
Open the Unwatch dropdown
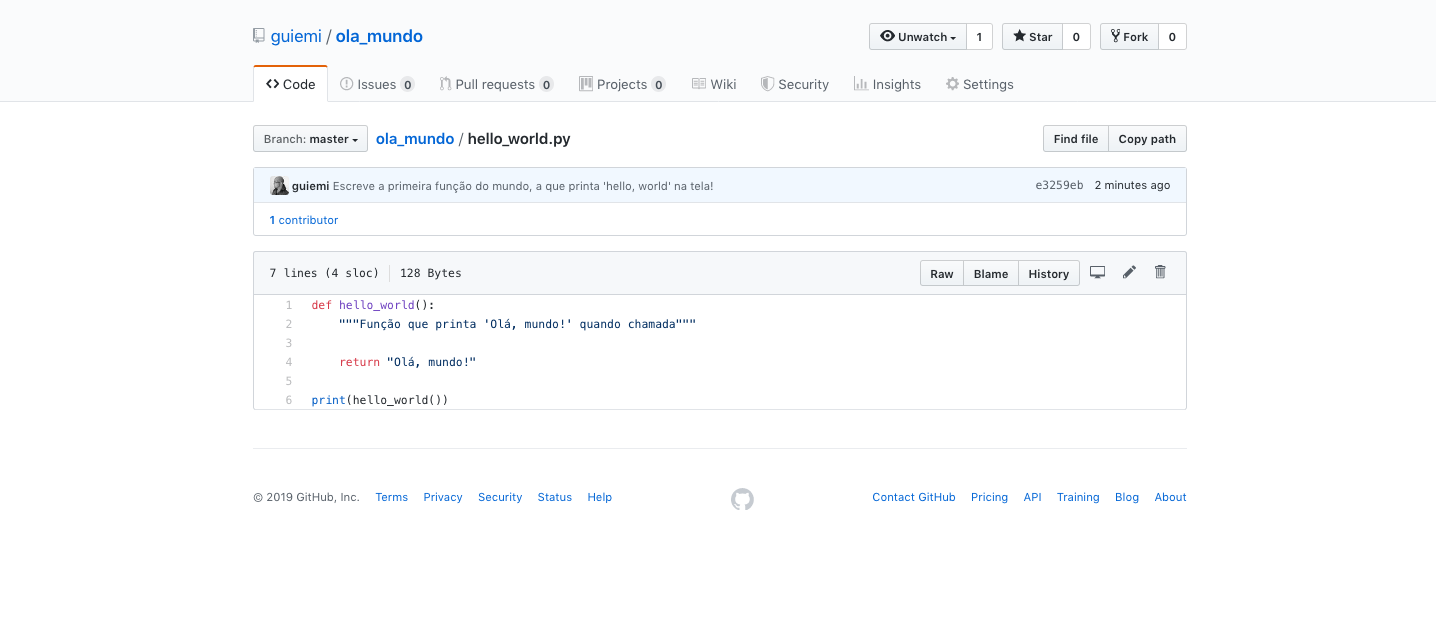(918, 37)
